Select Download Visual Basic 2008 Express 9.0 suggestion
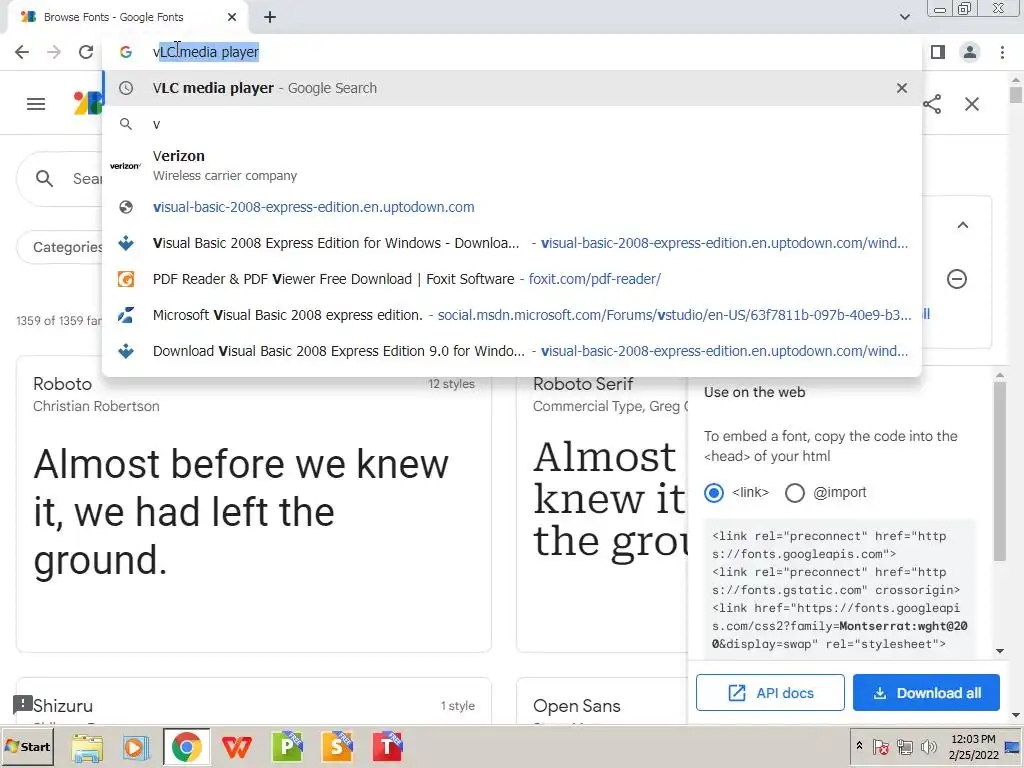The image size is (1024, 768). coord(512,351)
